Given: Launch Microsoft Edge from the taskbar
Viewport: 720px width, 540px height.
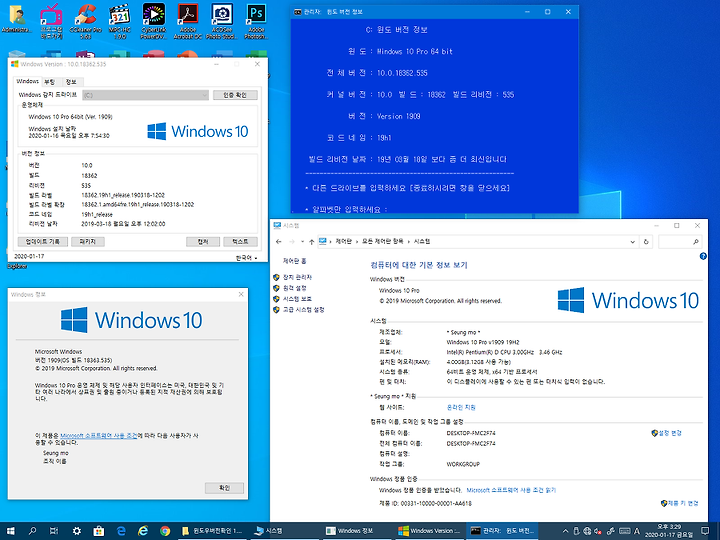Looking at the screenshot, I should pyautogui.click(x=121, y=531).
